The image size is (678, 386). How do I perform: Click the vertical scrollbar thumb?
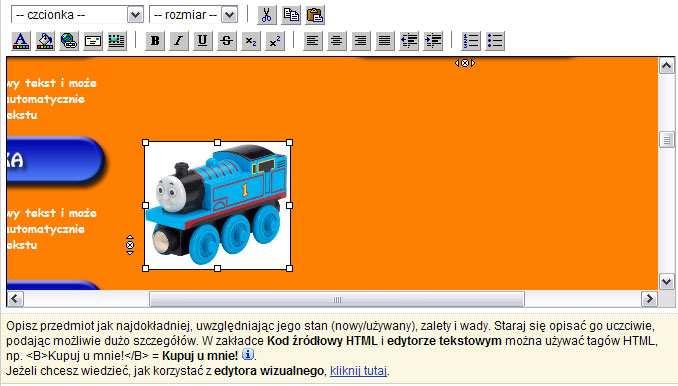667,140
